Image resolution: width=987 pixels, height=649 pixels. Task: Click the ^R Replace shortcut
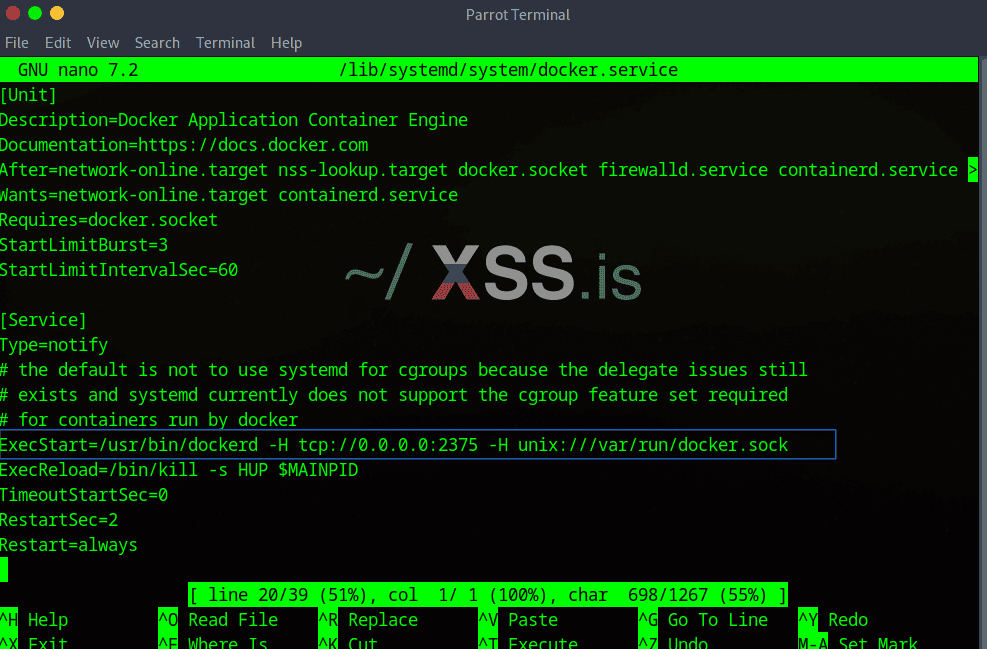tap(368, 620)
